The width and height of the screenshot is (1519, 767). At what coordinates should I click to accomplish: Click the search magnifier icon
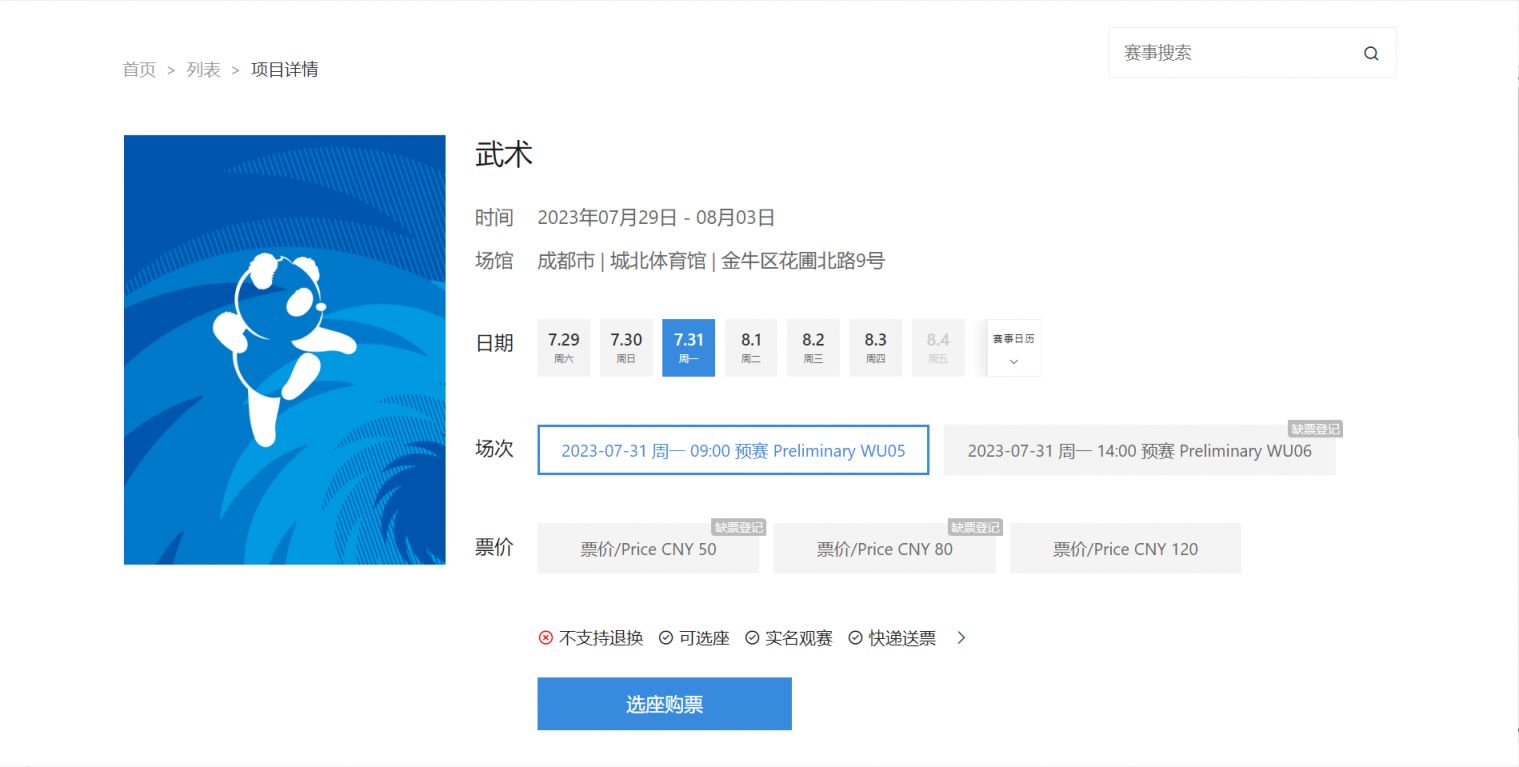(1370, 52)
